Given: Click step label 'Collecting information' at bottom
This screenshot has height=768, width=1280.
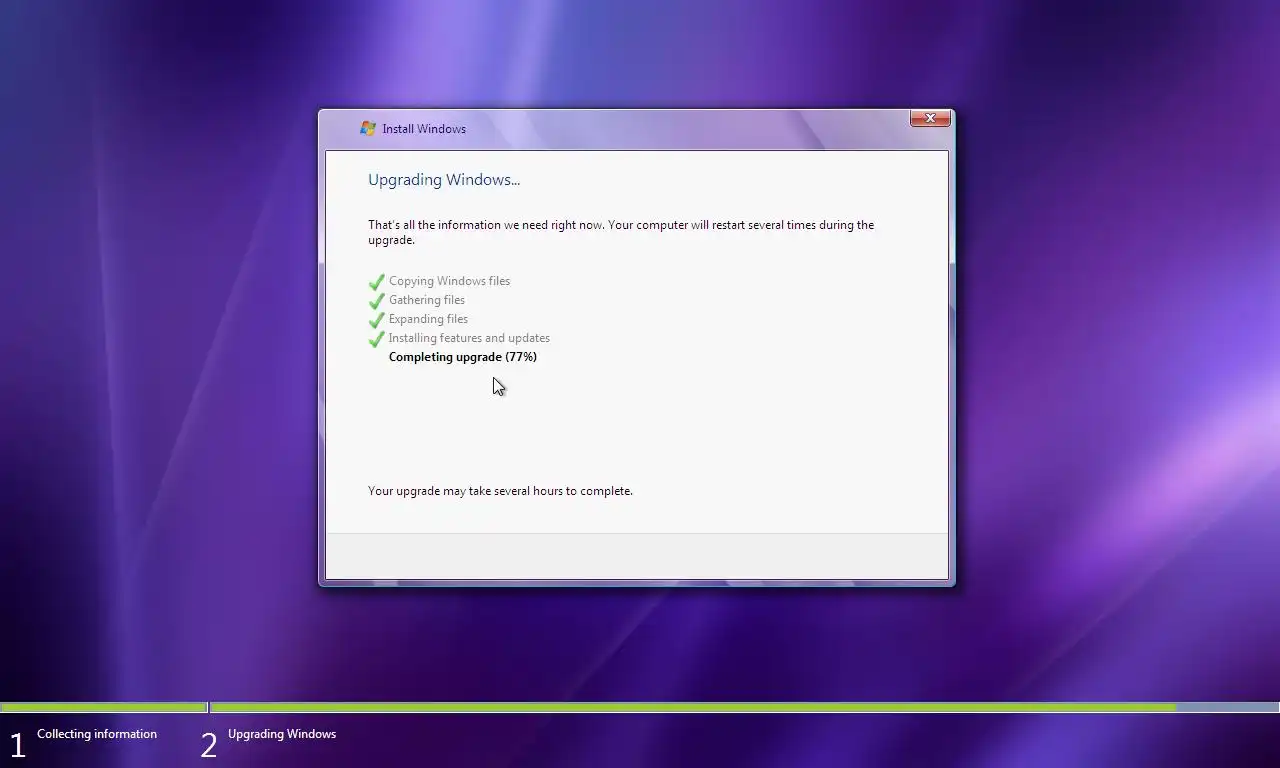Looking at the screenshot, I should [97, 734].
